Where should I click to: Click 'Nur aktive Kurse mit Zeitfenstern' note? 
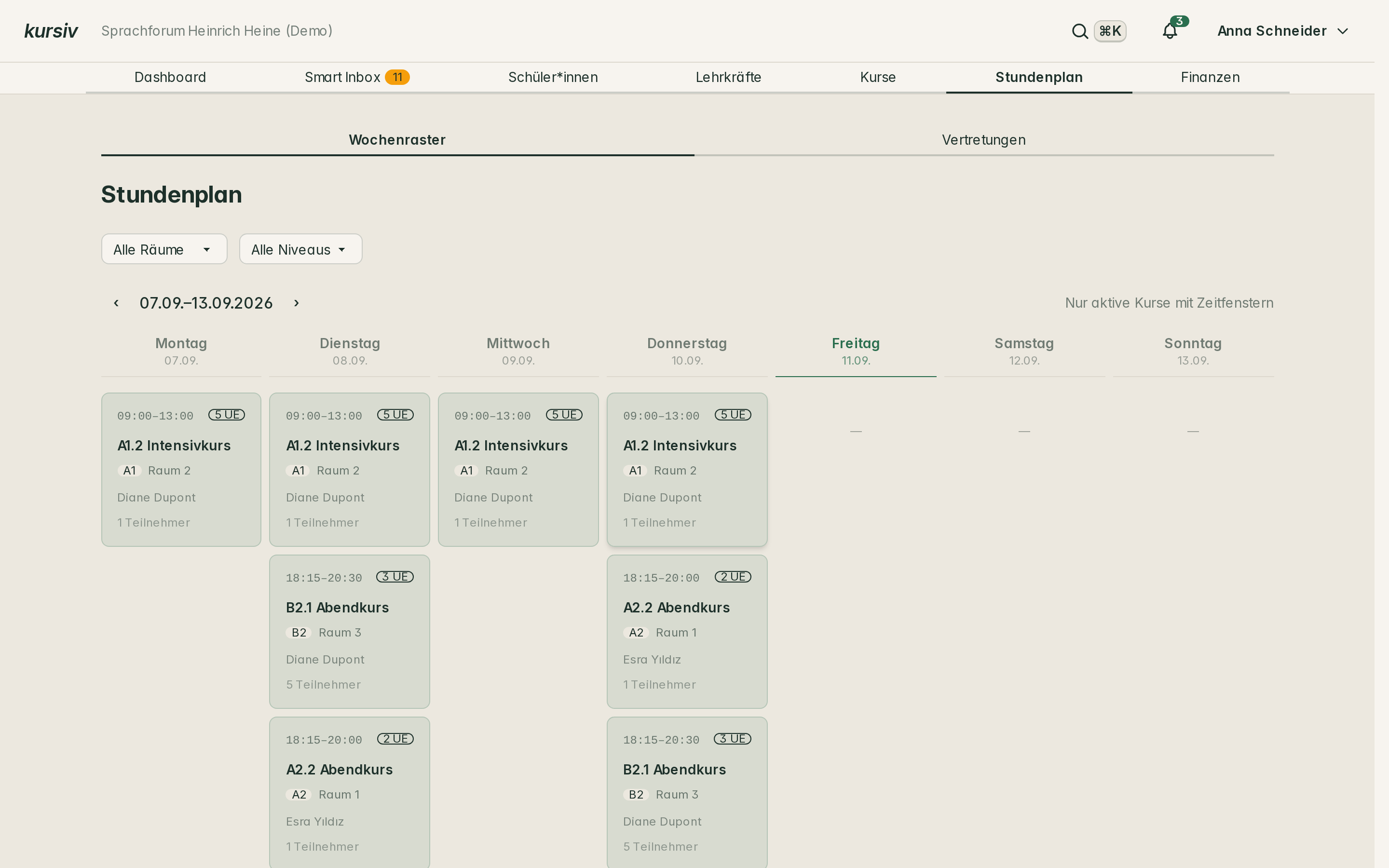tap(1169, 302)
